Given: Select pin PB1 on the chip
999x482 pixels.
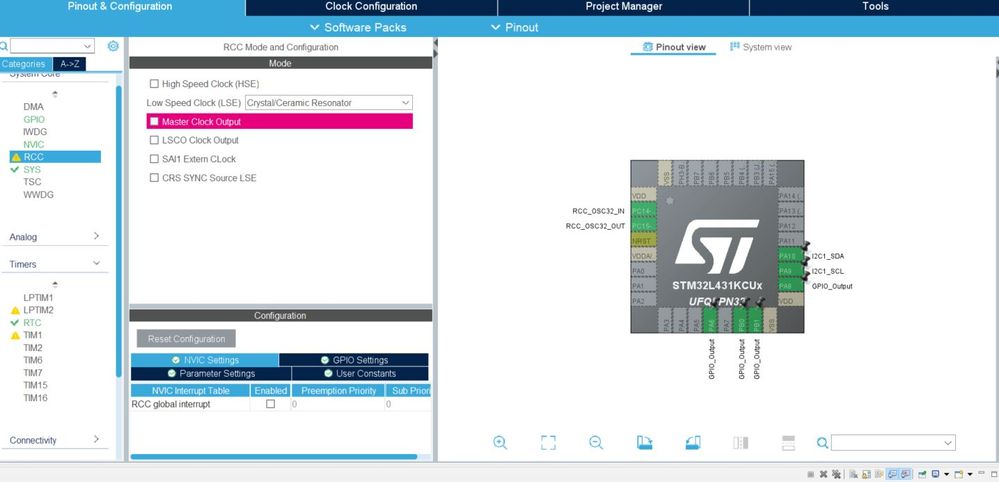Looking at the screenshot, I should pyautogui.click(x=756, y=320).
